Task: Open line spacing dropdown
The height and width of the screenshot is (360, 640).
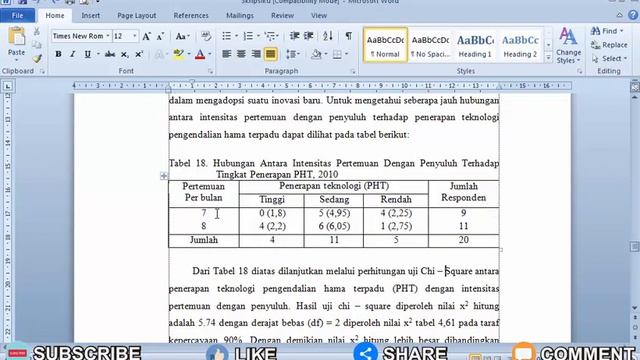Action: [x=293, y=54]
